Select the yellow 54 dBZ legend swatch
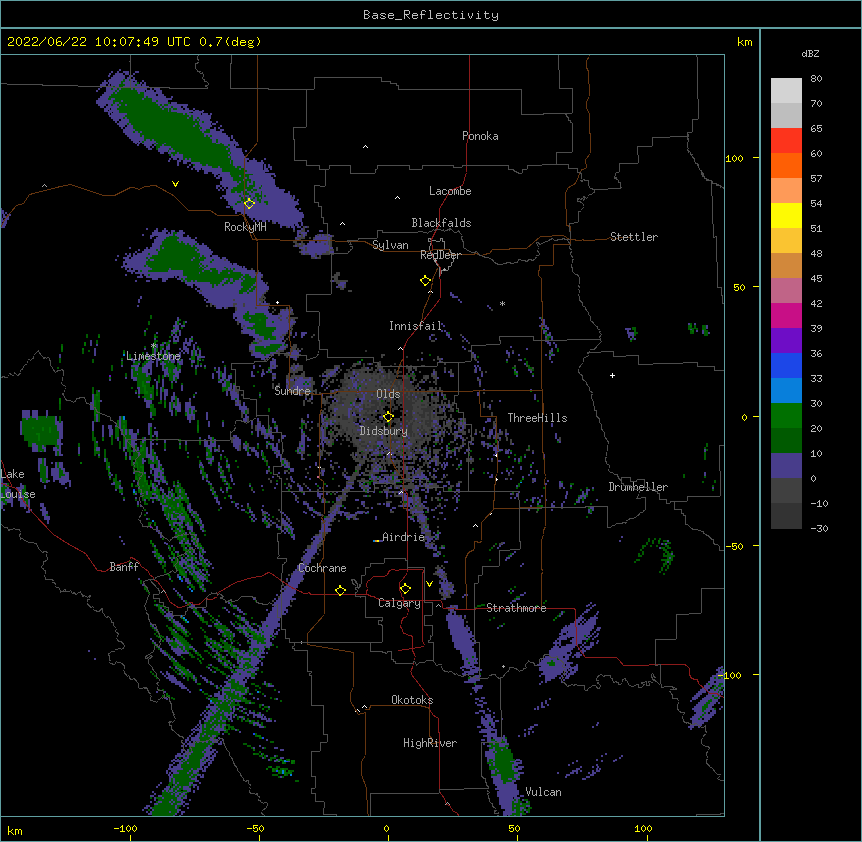Image resolution: width=862 pixels, height=842 pixels. coord(786,215)
